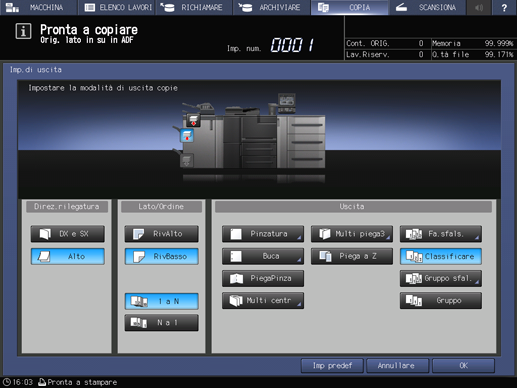
Task: Enable Piega a Z folding
Action: coord(352,256)
